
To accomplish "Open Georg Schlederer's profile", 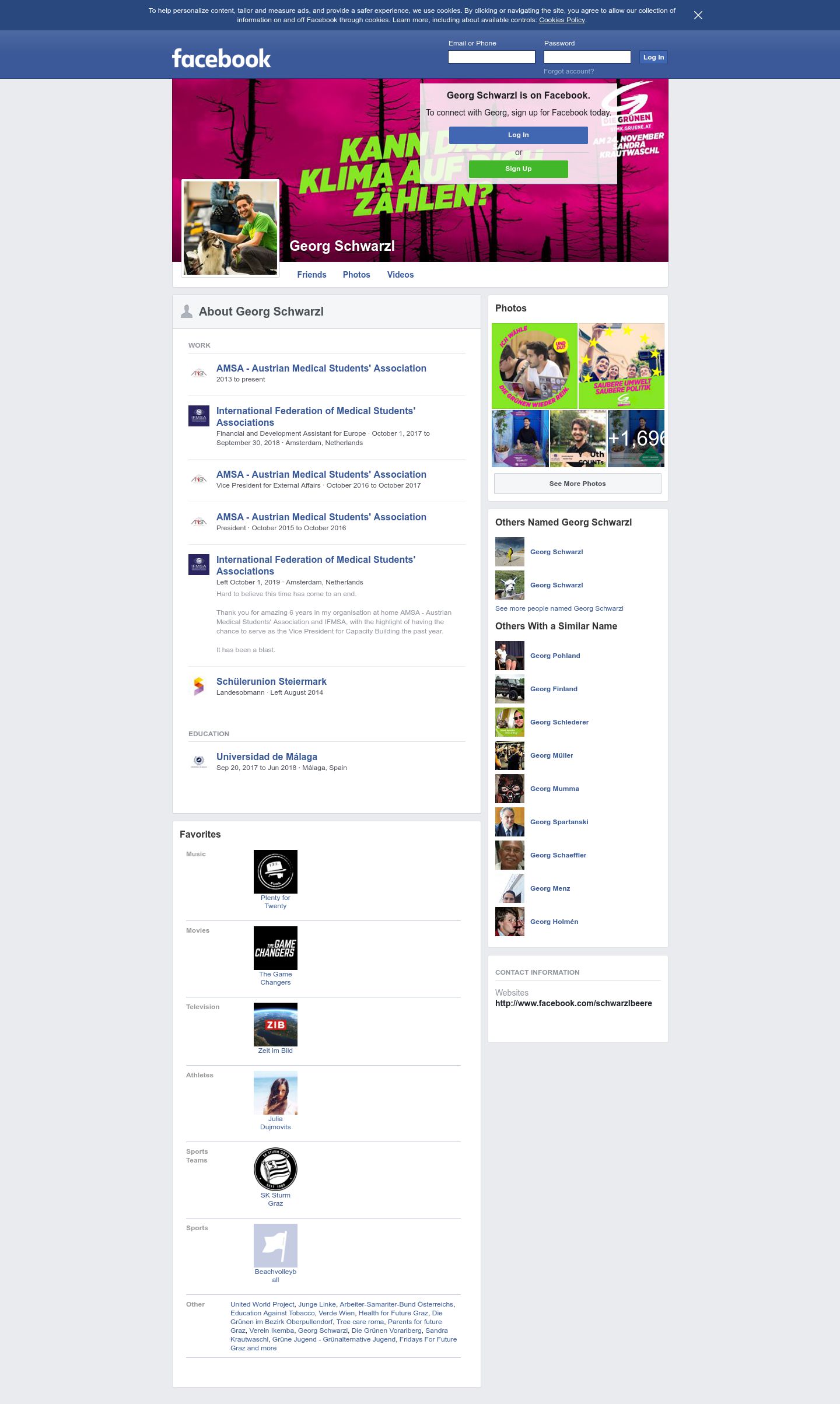I will (x=559, y=722).
